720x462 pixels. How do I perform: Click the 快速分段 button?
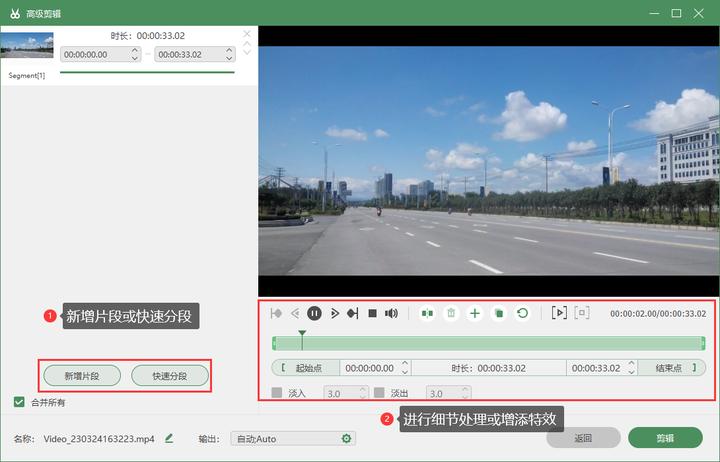click(x=170, y=376)
